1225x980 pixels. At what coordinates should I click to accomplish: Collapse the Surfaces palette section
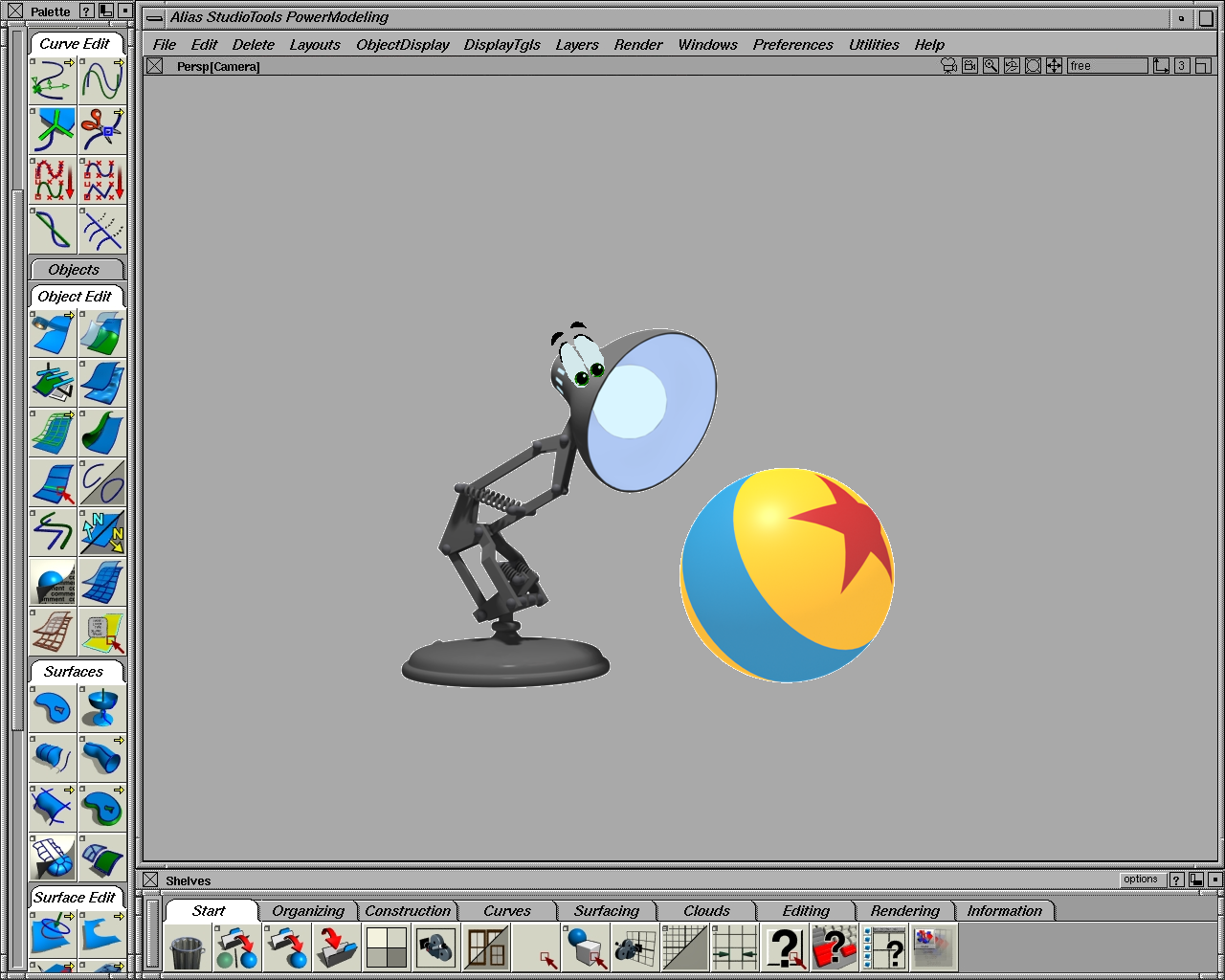coord(75,672)
